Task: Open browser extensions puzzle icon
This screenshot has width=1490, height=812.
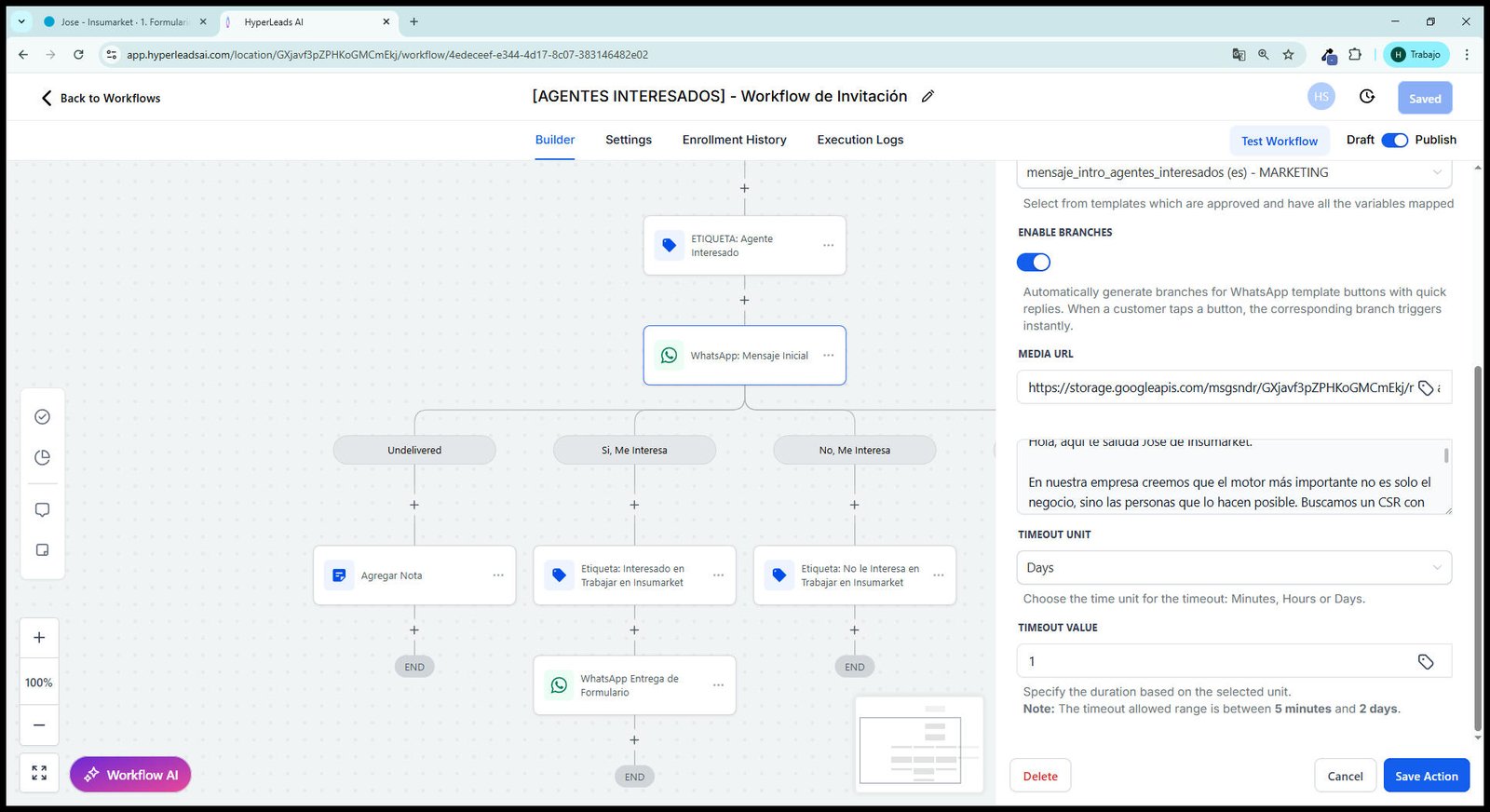Action: point(1355,55)
